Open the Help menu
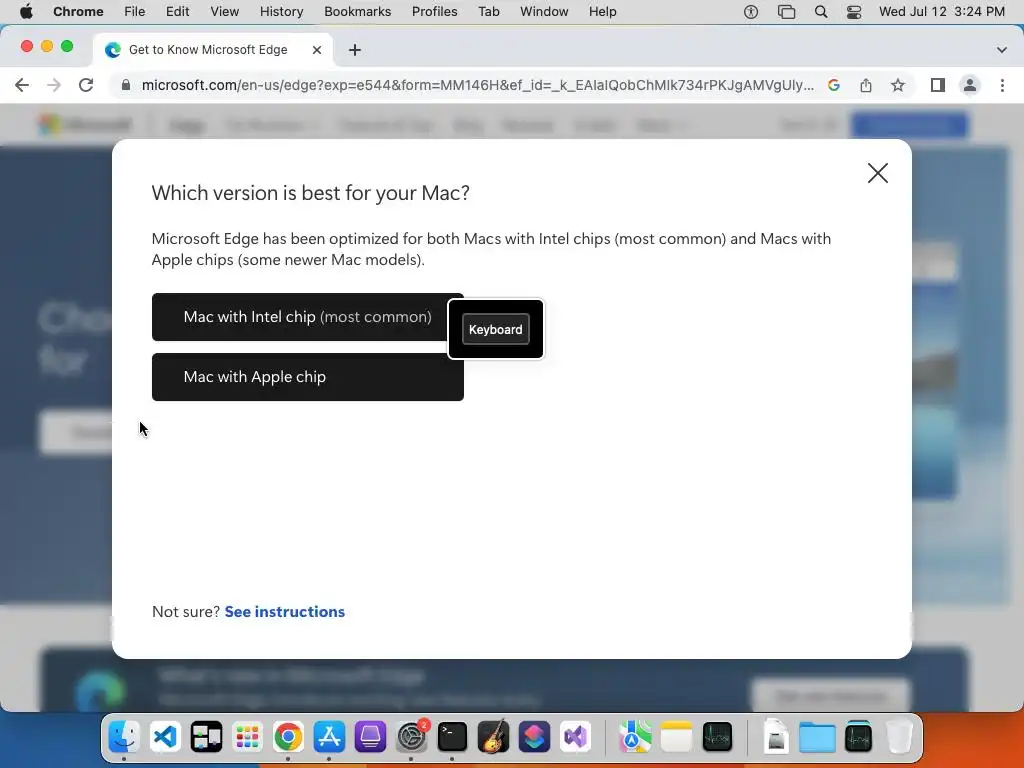The height and width of the screenshot is (768, 1024). pyautogui.click(x=602, y=12)
